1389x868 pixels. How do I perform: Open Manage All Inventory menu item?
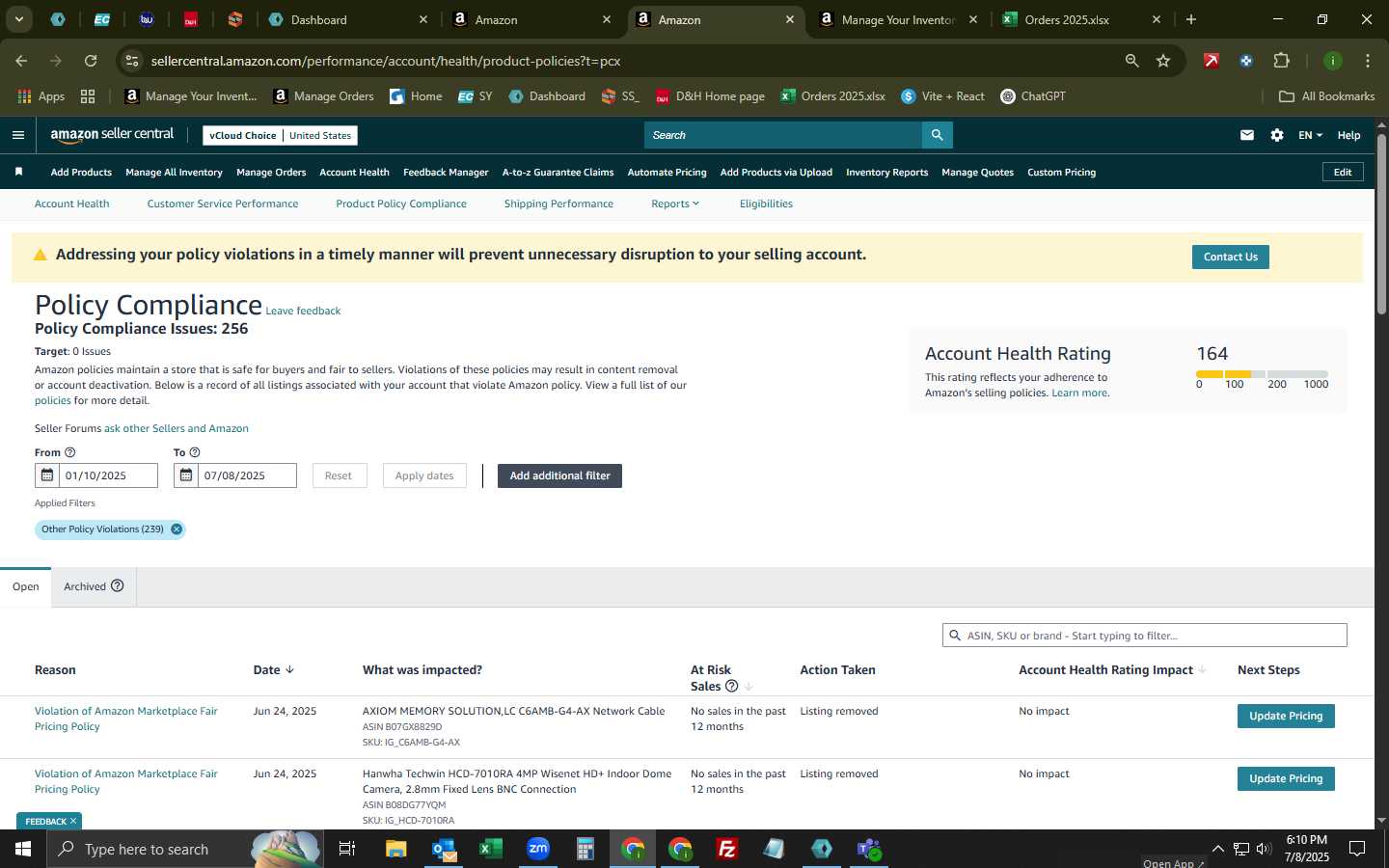point(174,172)
